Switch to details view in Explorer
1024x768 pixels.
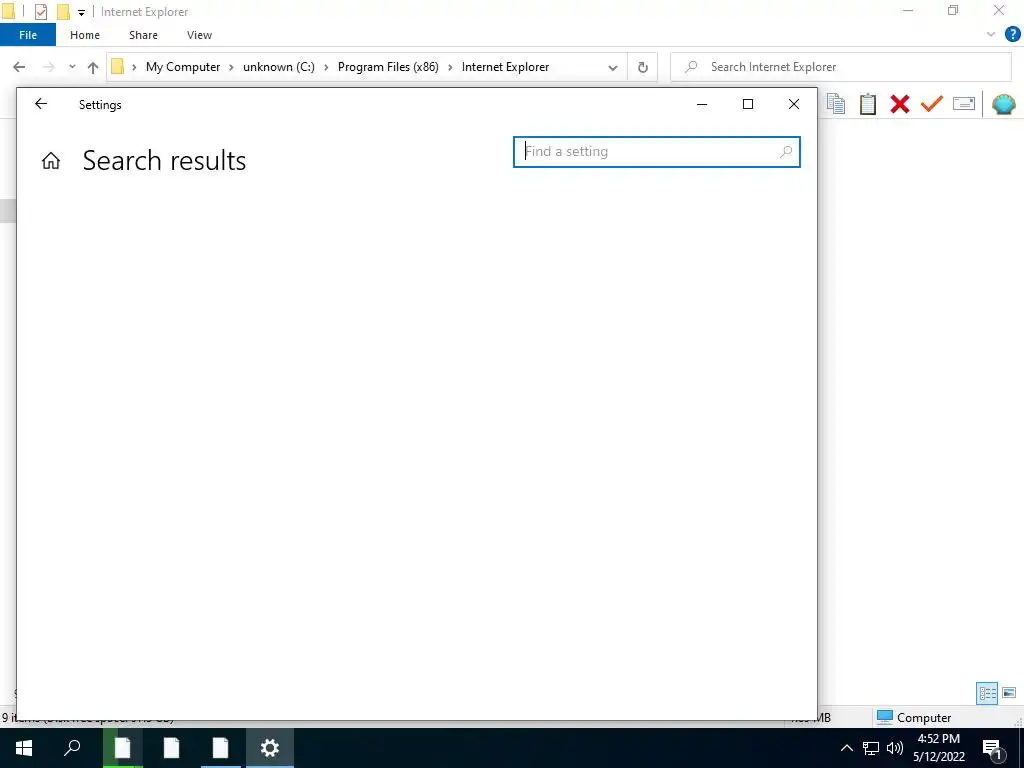pyautogui.click(x=987, y=694)
